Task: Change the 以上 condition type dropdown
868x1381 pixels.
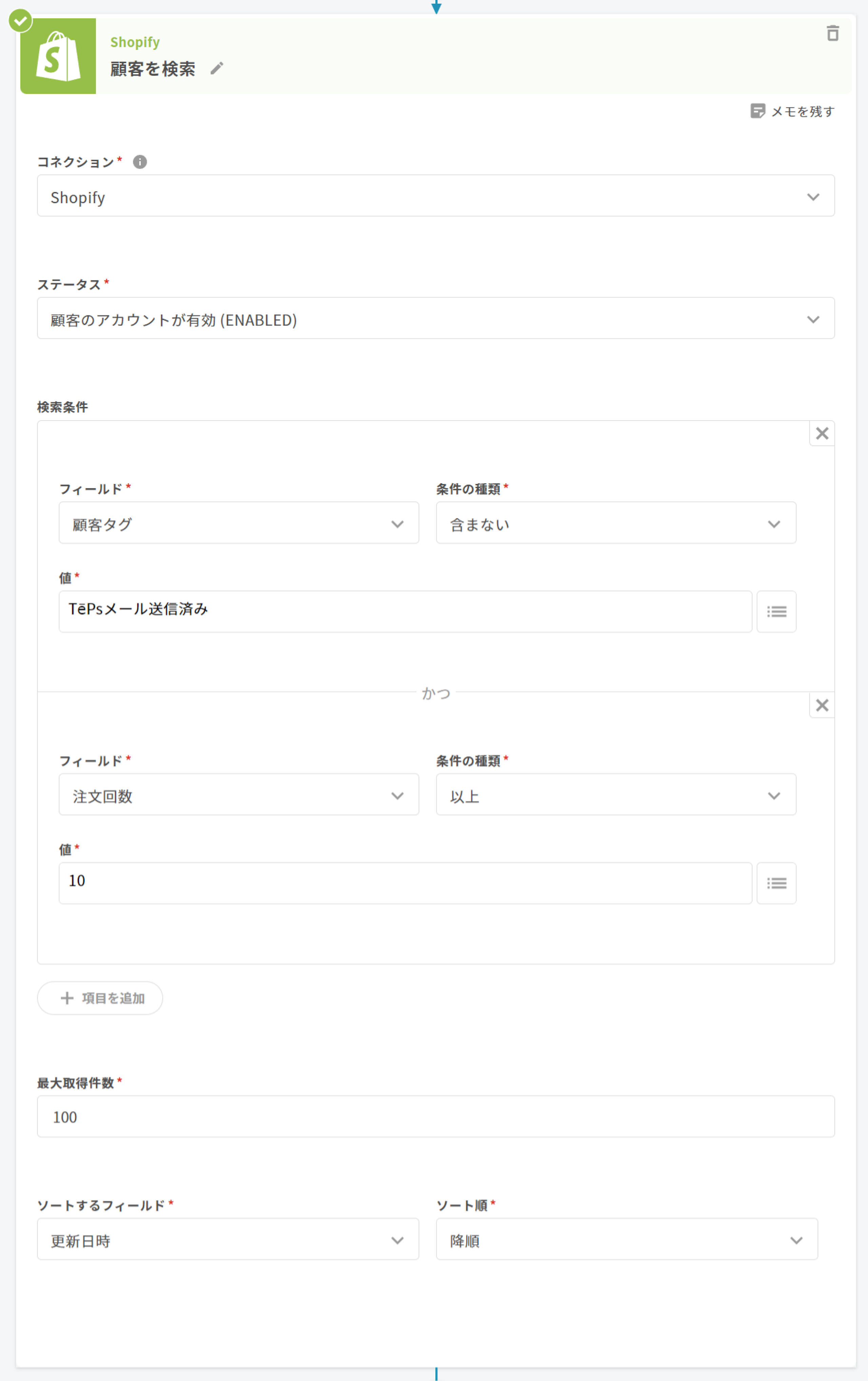Action: coord(616,795)
